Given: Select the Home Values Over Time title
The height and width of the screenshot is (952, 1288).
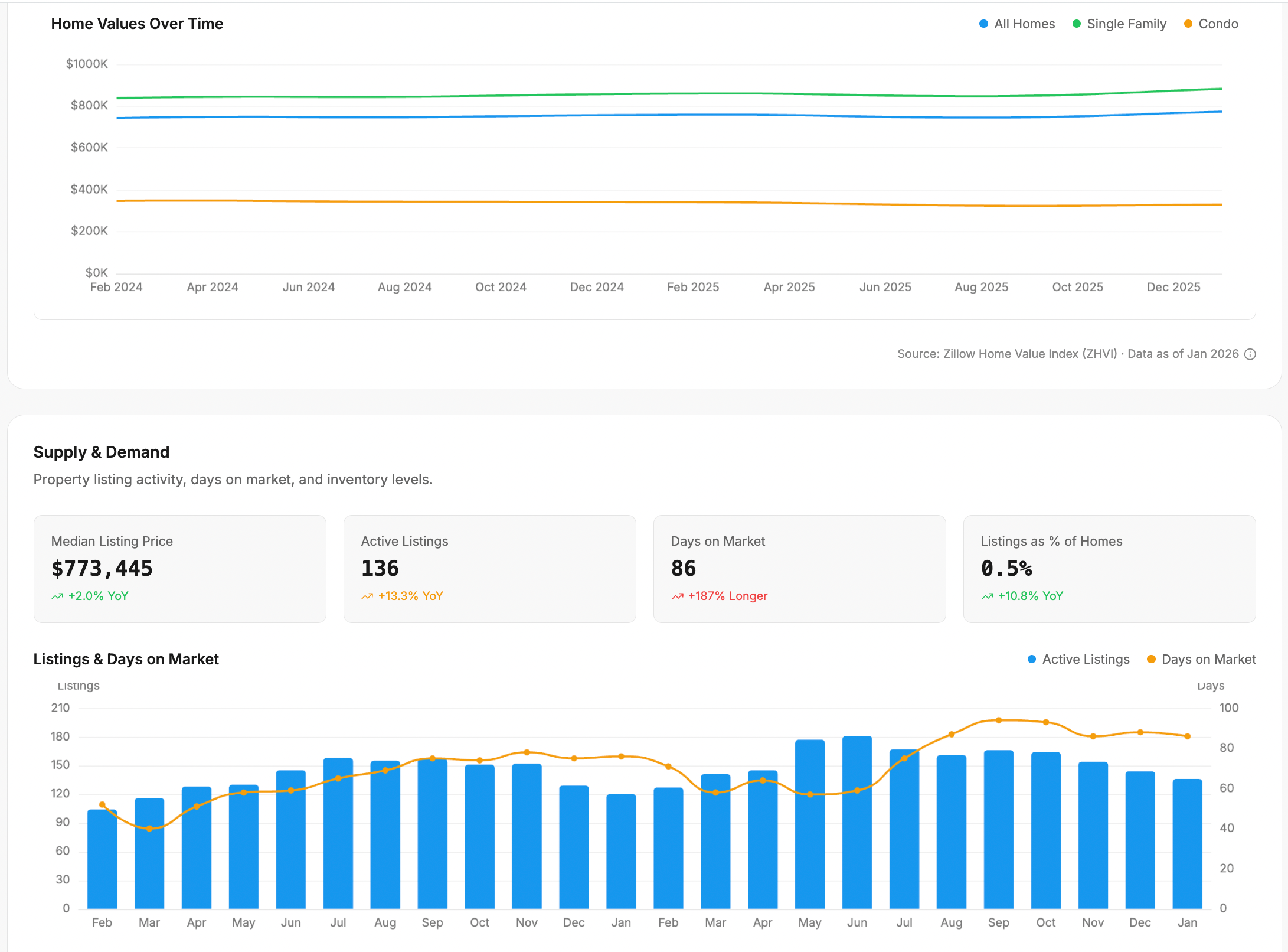Looking at the screenshot, I should (x=138, y=24).
